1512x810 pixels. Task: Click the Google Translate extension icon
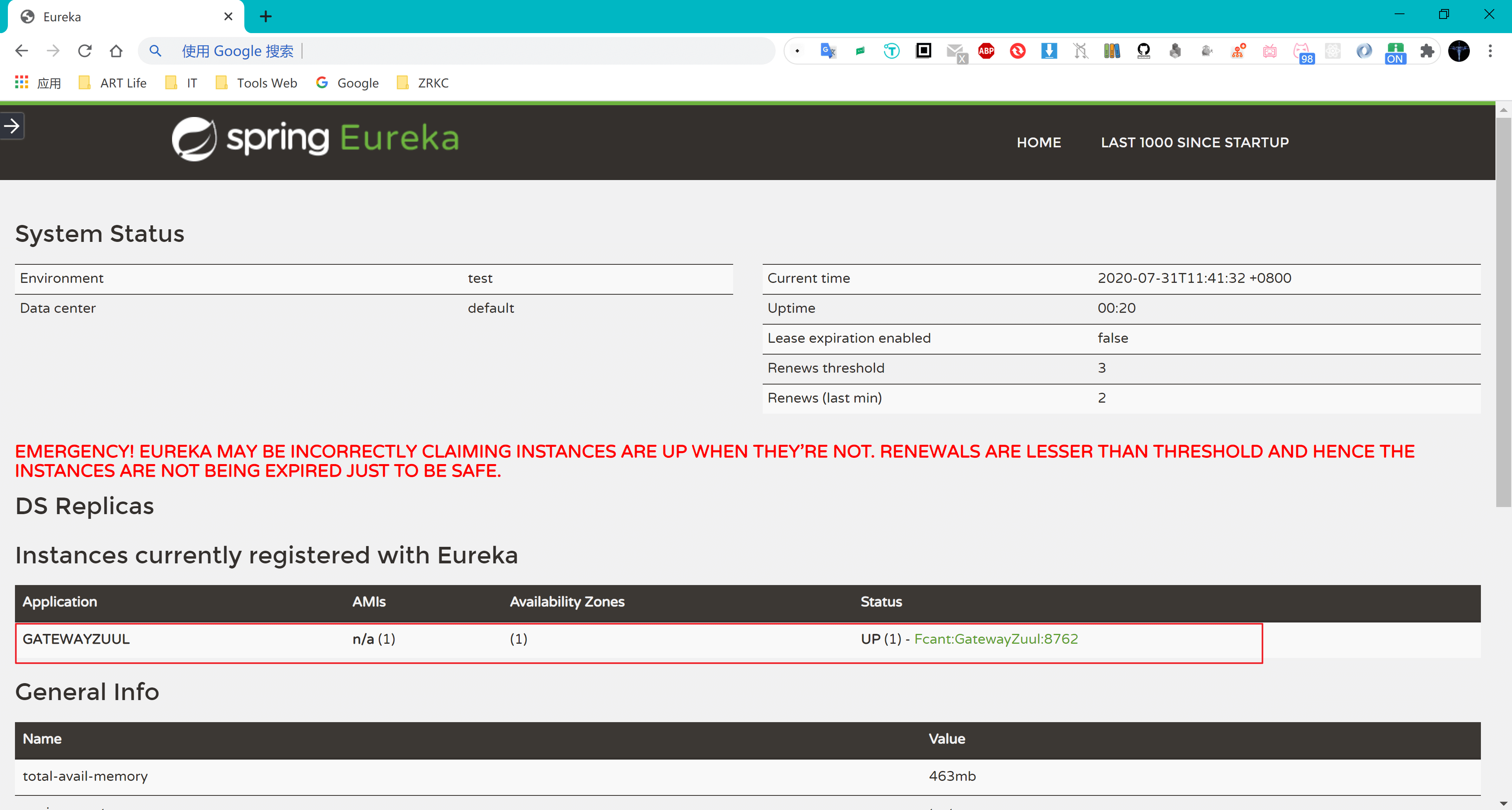point(828,51)
